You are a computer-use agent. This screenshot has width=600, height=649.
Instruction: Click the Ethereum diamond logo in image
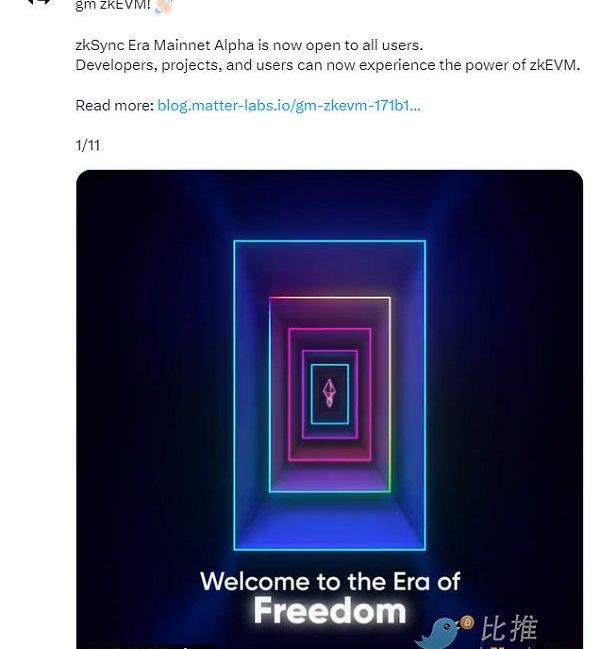pos(329,393)
